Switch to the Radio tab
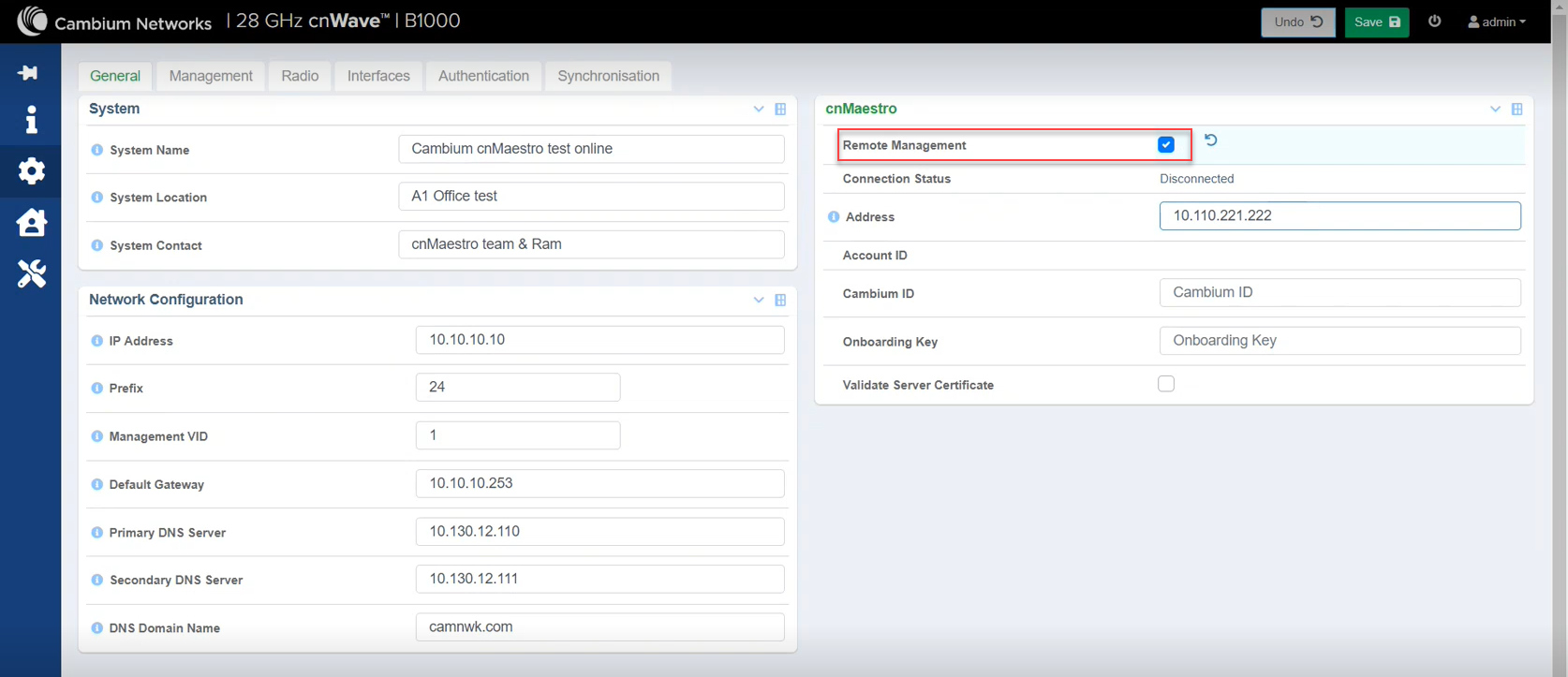Viewport: 1568px width, 677px height. (x=300, y=76)
